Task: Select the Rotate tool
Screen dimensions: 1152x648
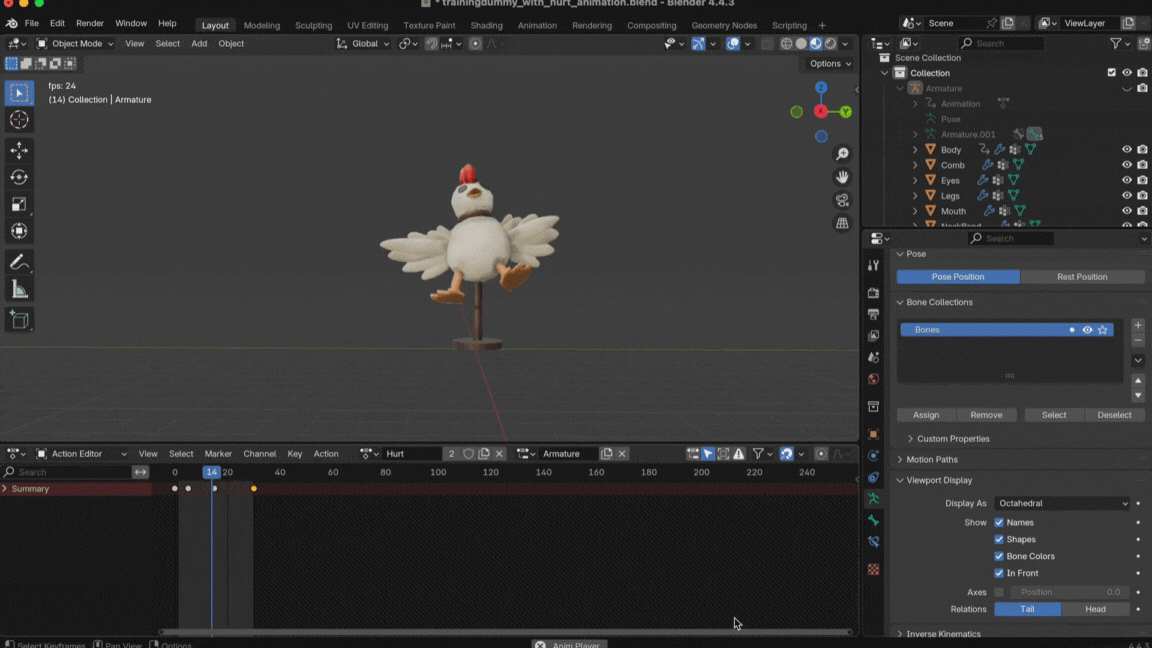Action: click(19, 177)
